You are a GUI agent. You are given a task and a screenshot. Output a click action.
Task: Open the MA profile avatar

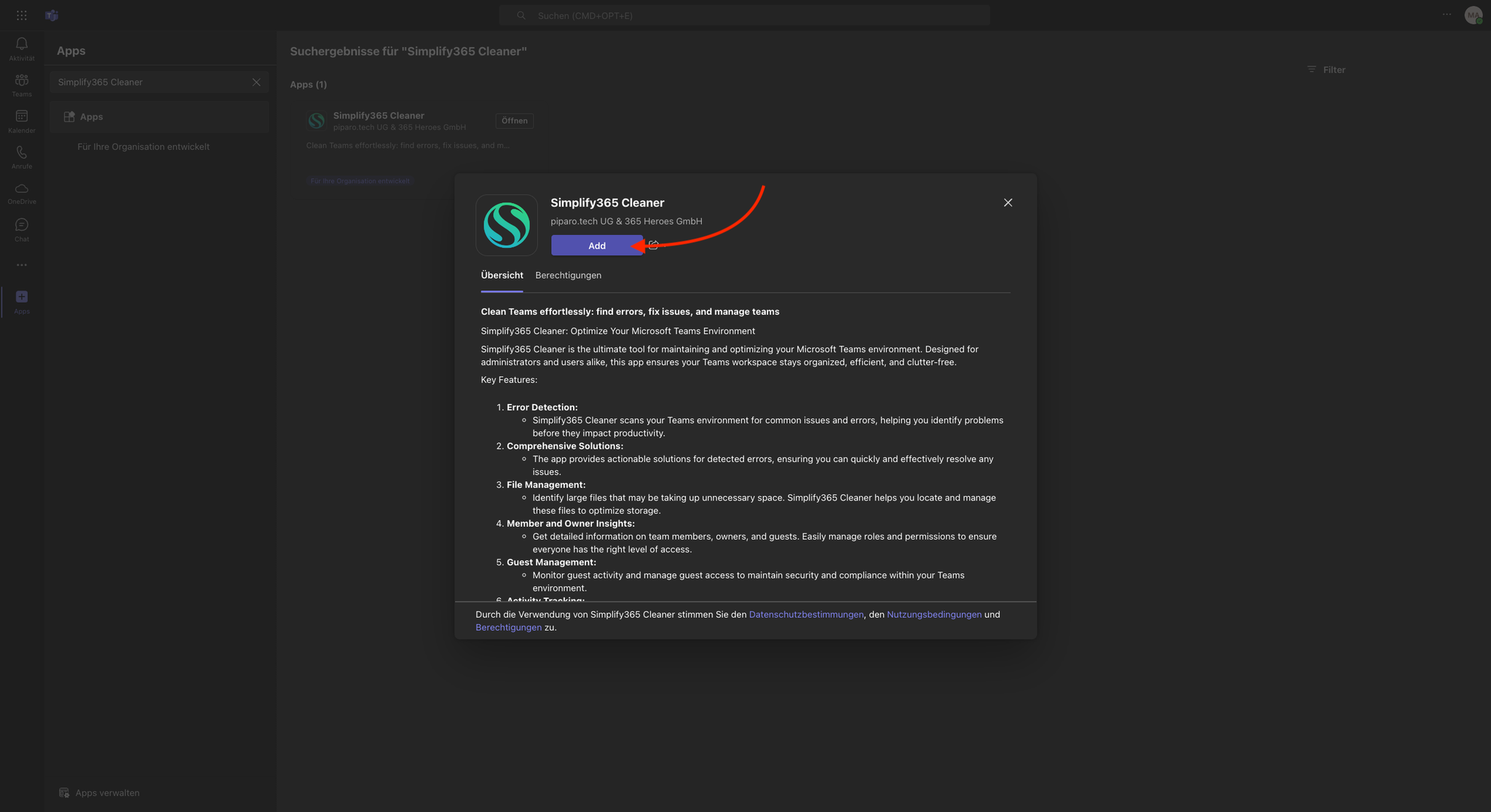(x=1474, y=15)
